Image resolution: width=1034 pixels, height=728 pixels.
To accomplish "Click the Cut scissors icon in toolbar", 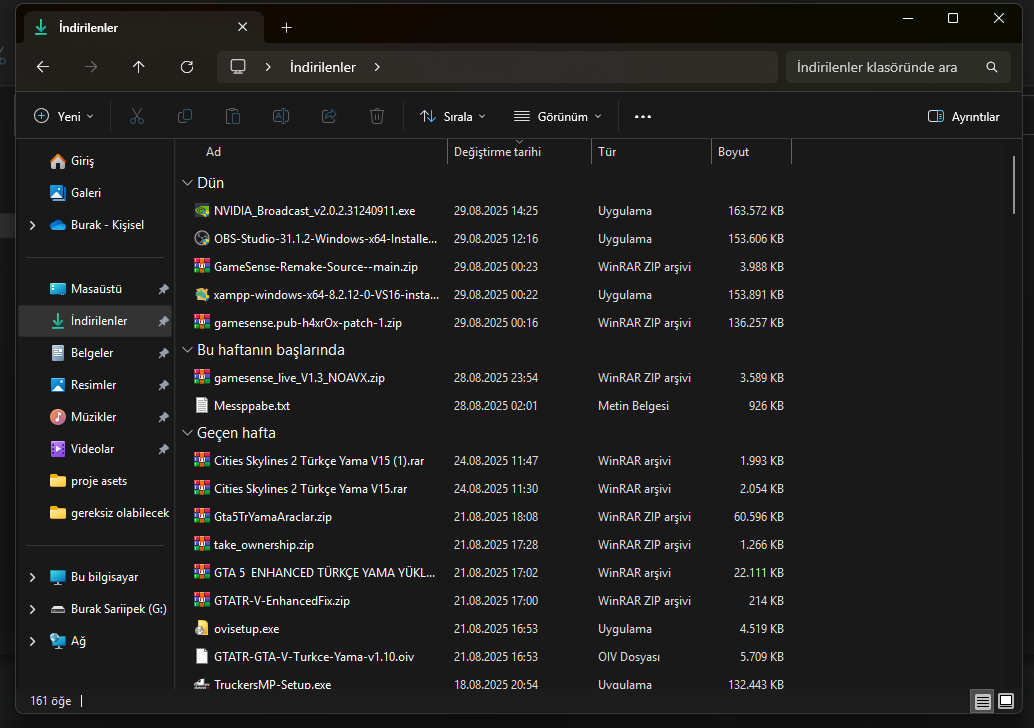I will (137, 116).
